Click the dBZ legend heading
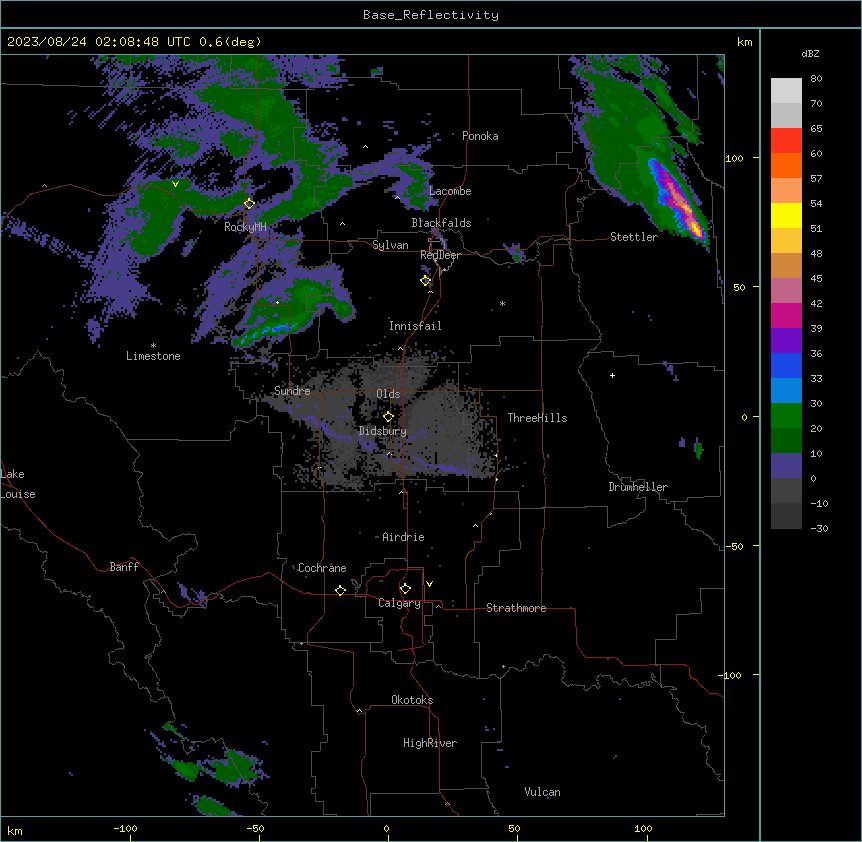The height and width of the screenshot is (842, 862). [x=810, y=53]
